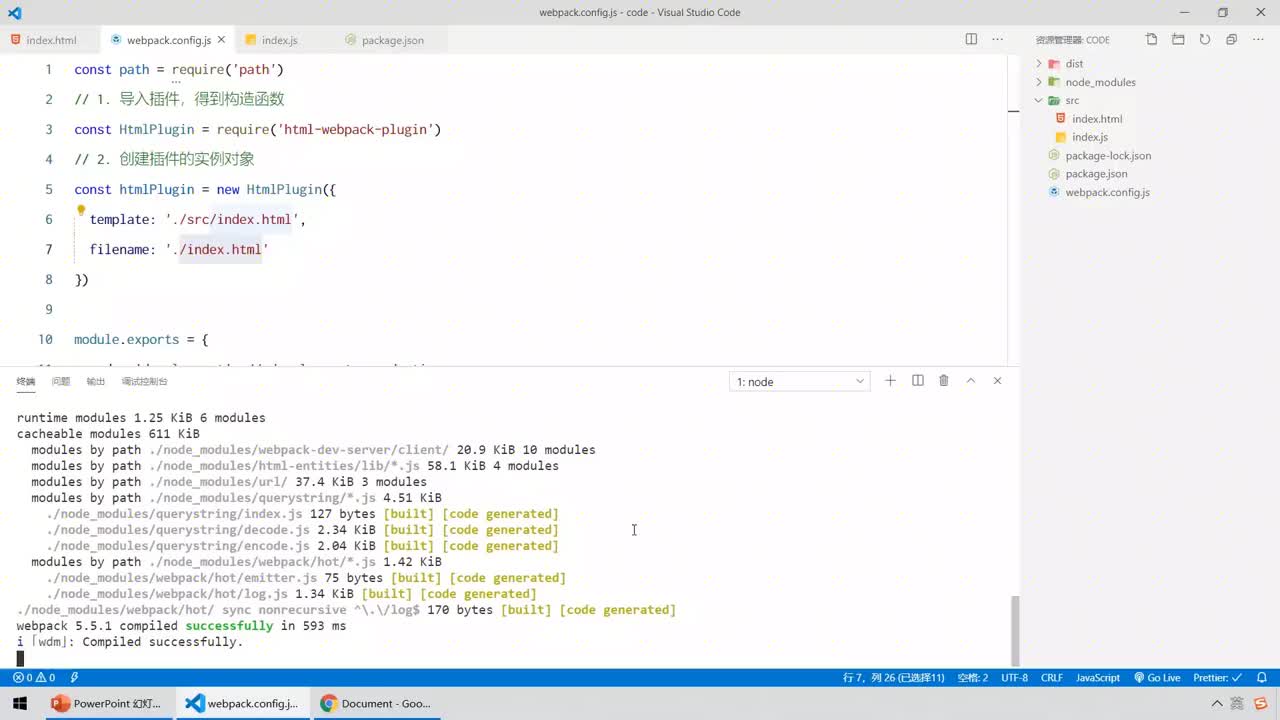Screen dimensions: 1280x720
Task: Click 'html-webpack-plugin' string on line 3
Action: [x=355, y=129]
